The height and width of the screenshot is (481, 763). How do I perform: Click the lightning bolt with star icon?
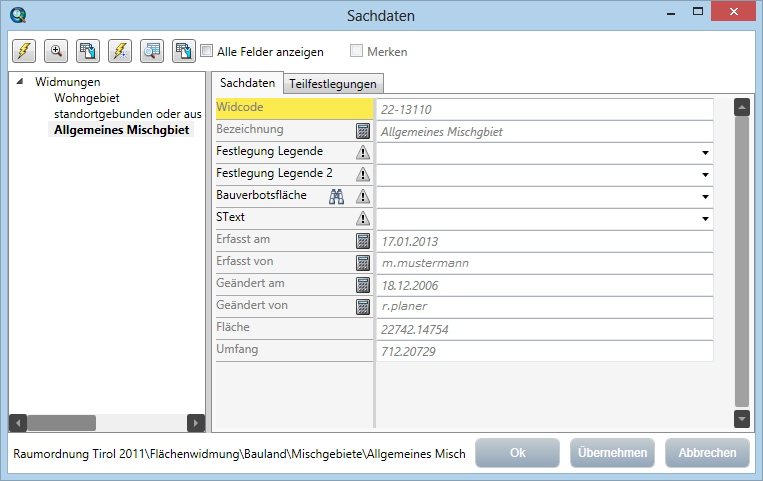tap(120, 51)
